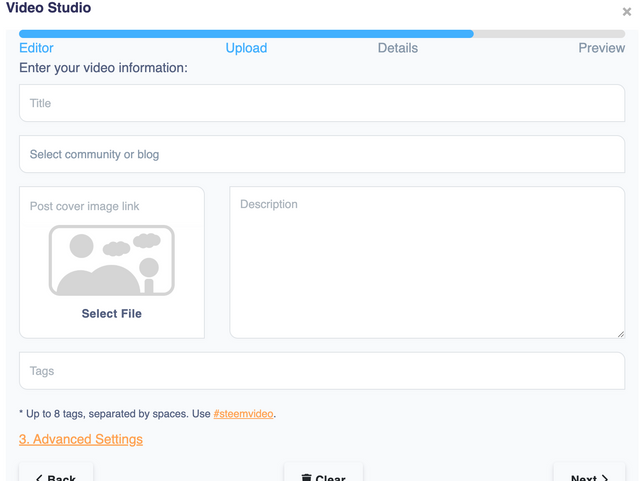The height and width of the screenshot is (481, 640).
Task: Open the Select community or blog dropdown
Action: pos(321,154)
